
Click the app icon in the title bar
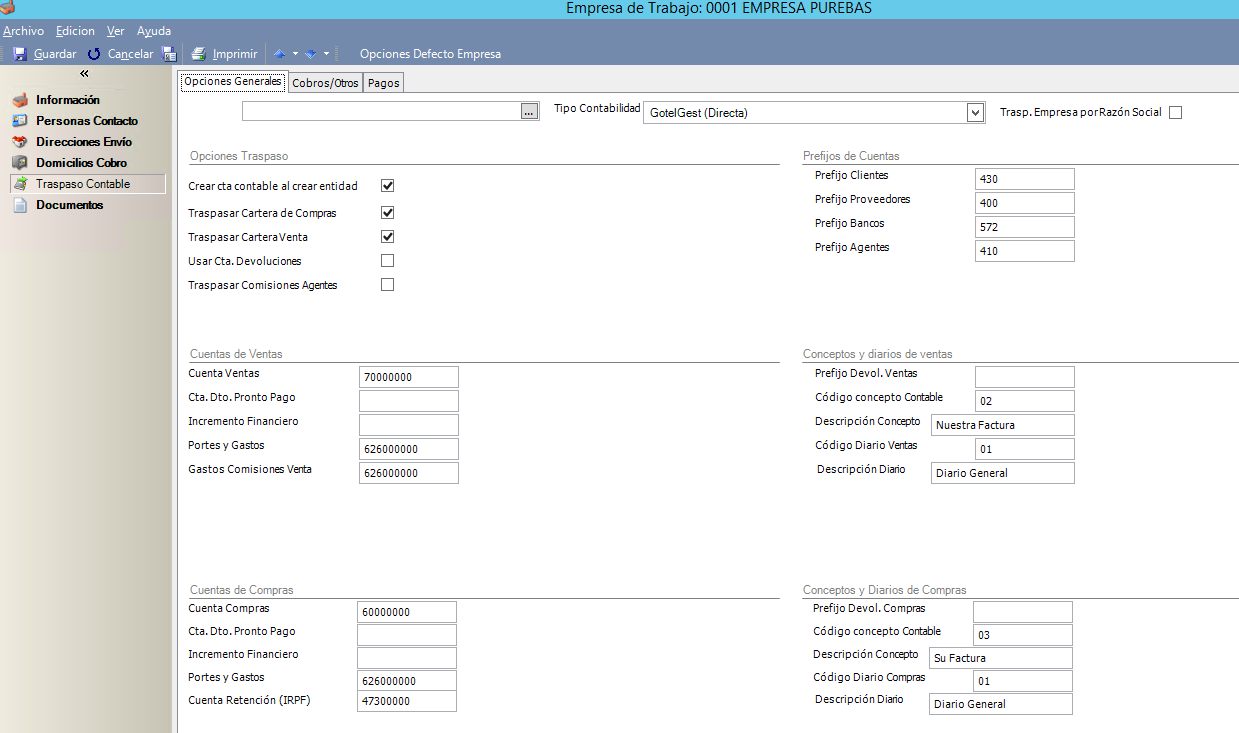point(9,8)
